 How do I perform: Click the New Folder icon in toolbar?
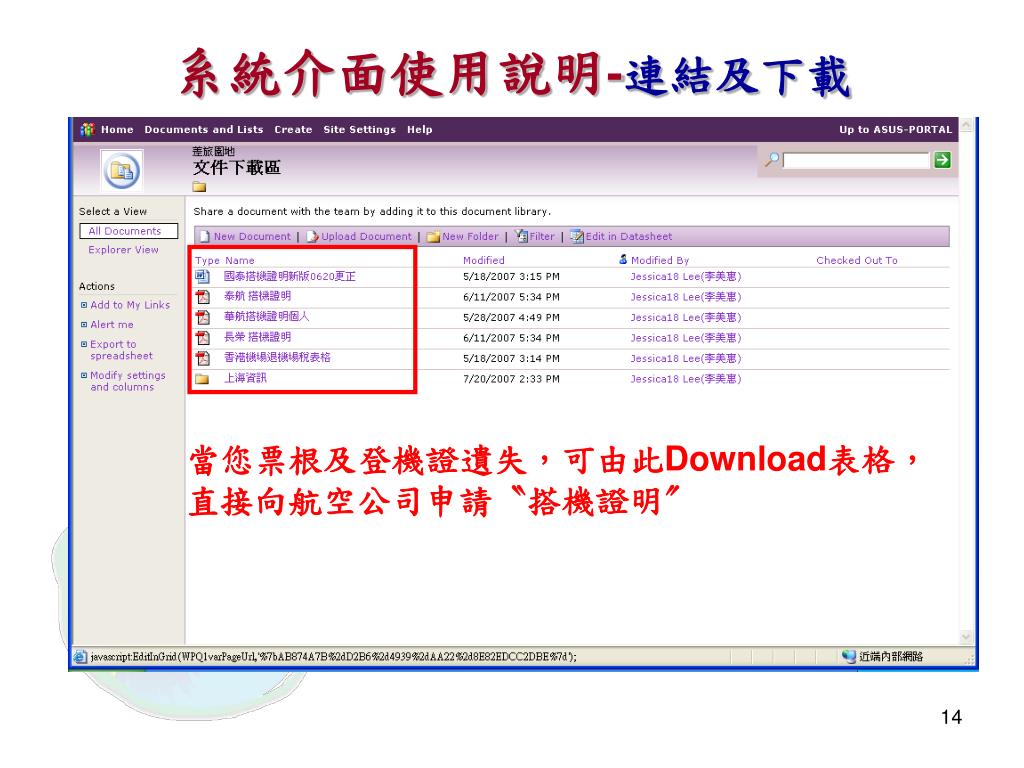tap(433, 237)
